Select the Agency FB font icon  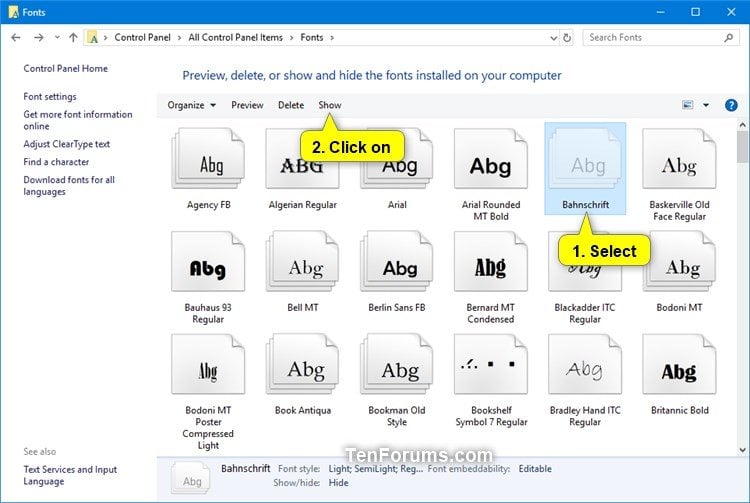[208, 158]
